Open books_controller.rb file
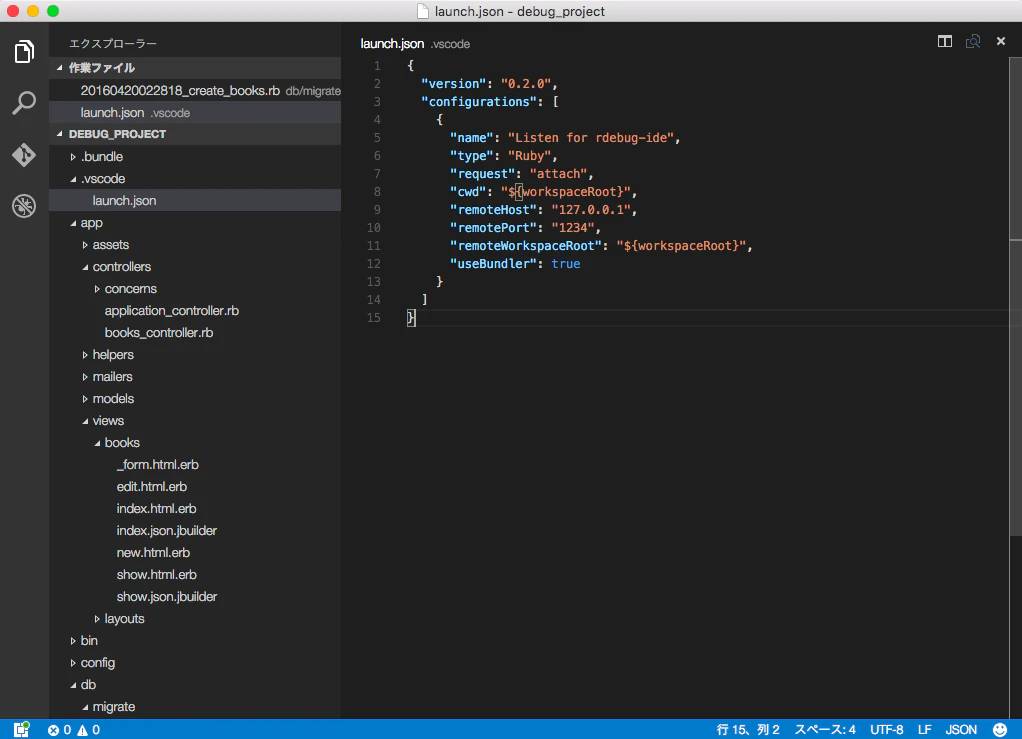 pyautogui.click(x=159, y=333)
